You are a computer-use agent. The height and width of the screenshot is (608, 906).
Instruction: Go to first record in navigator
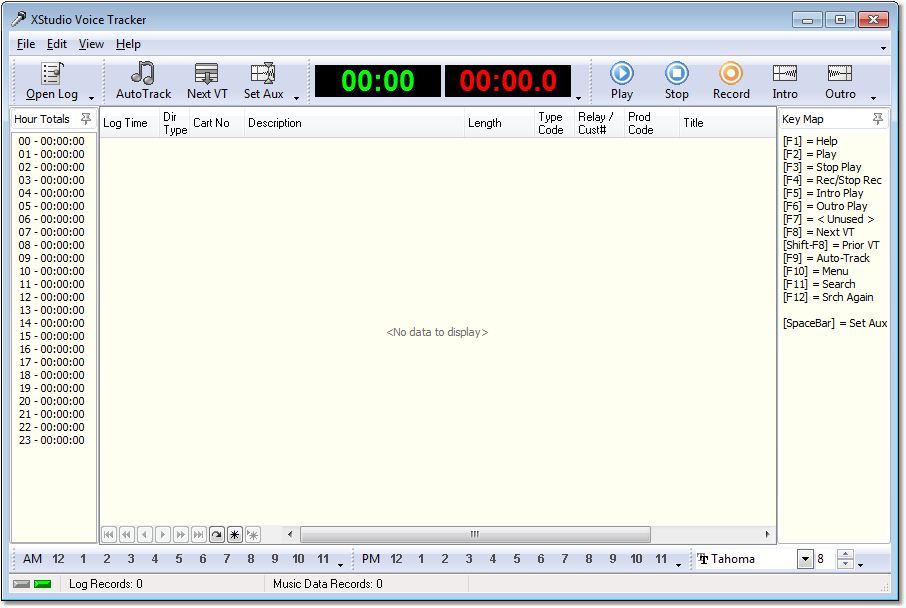pyautogui.click(x=109, y=535)
